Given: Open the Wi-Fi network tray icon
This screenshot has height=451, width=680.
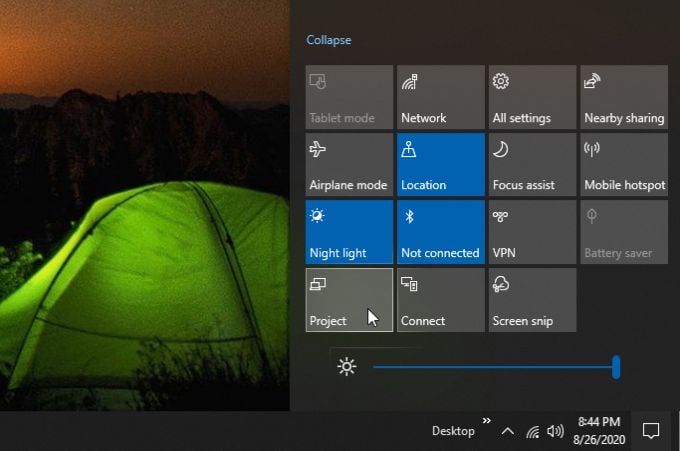Looking at the screenshot, I should [x=533, y=431].
